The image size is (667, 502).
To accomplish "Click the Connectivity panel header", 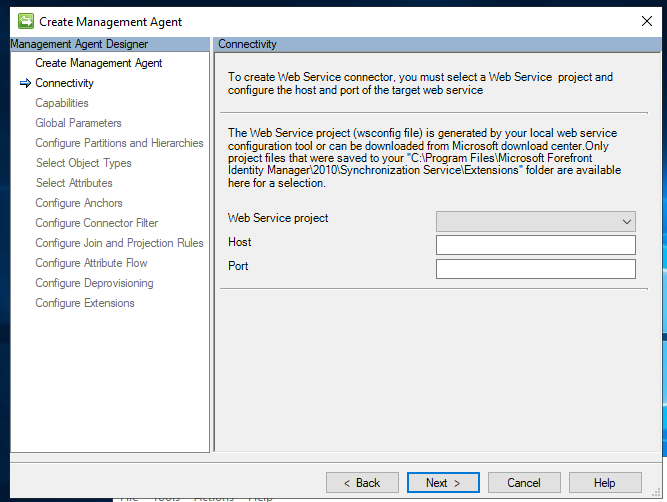I will tap(437, 44).
